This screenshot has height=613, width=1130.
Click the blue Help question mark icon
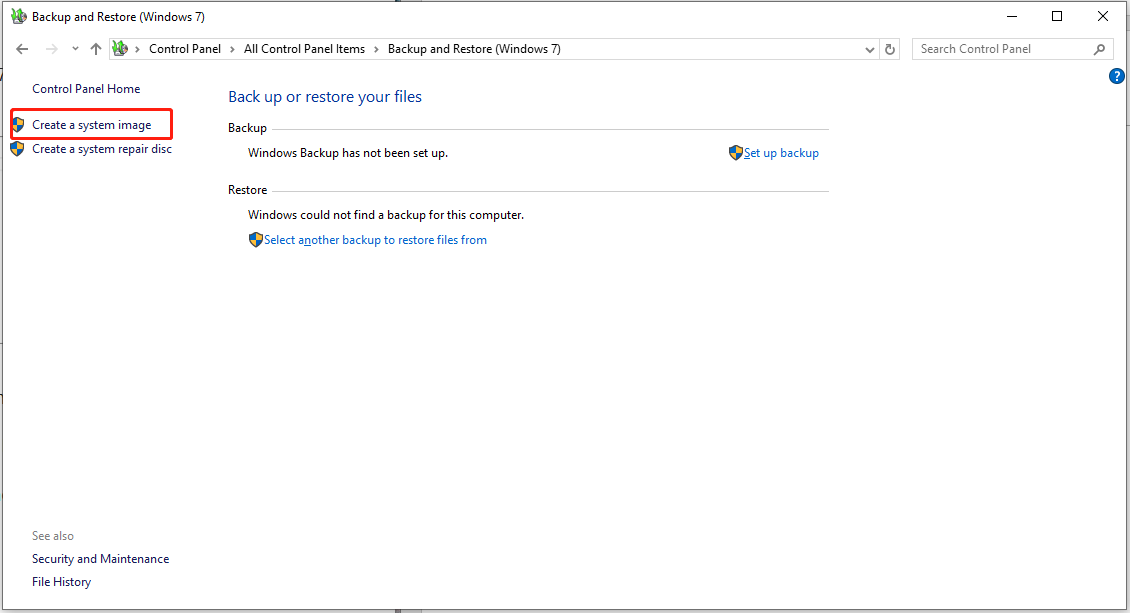pos(1116,75)
